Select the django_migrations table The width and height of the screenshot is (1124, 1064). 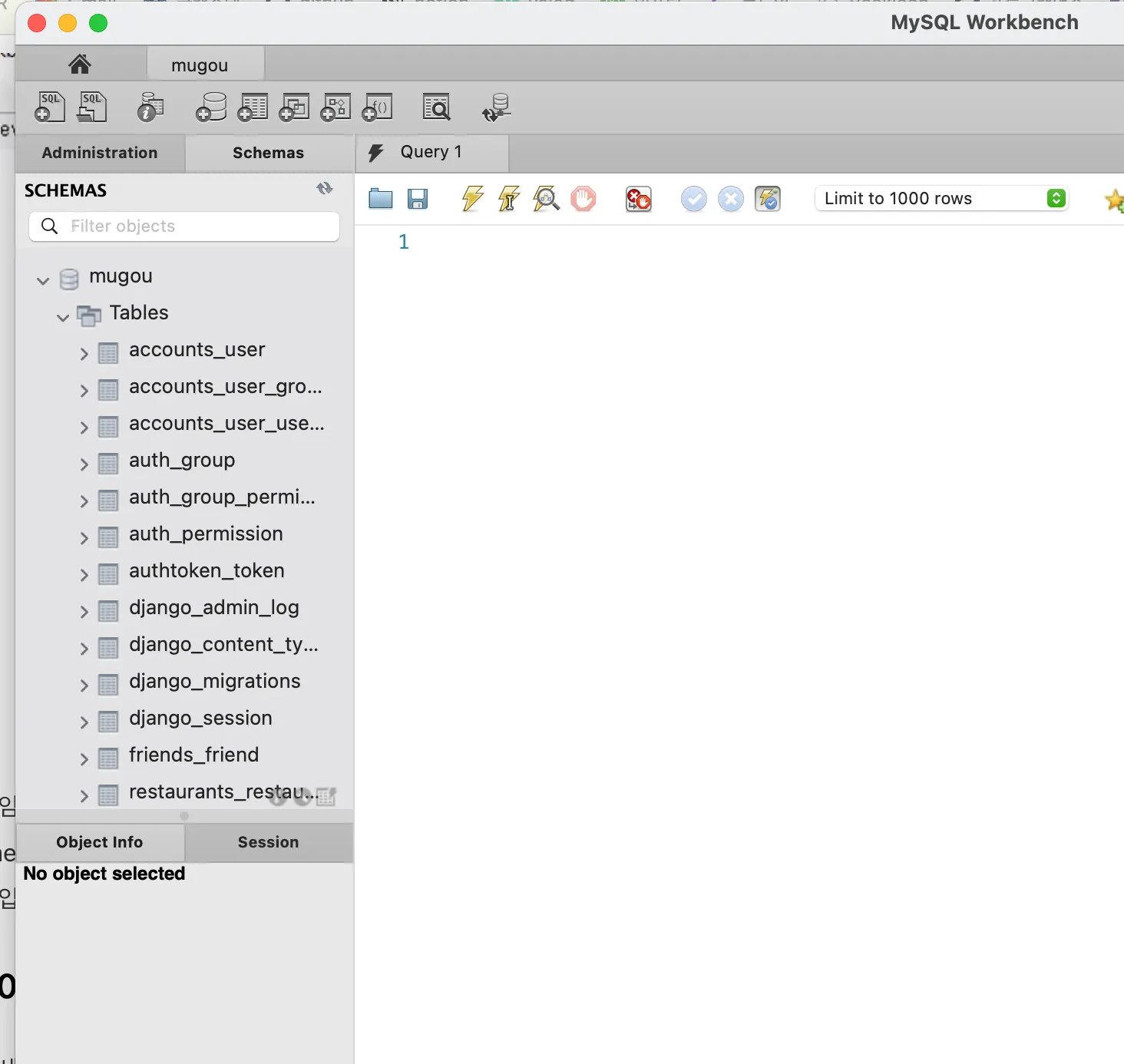(215, 681)
